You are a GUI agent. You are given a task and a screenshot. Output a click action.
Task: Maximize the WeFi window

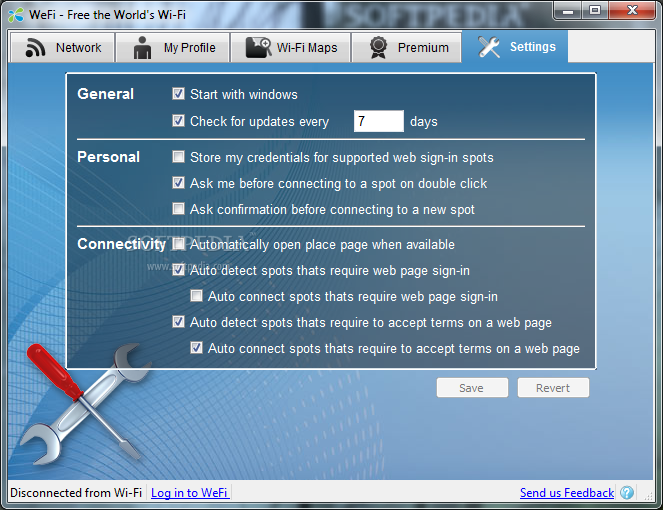595,11
